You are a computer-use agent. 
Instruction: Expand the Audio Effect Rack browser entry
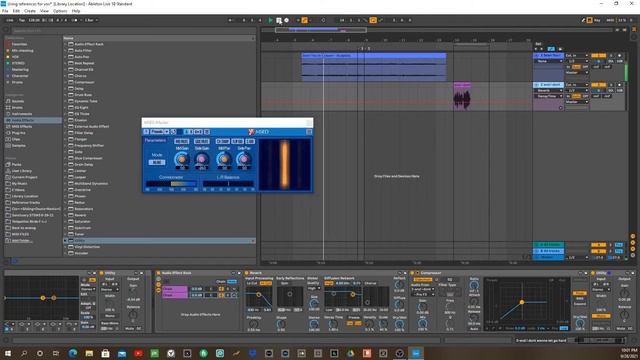click(x=65, y=44)
